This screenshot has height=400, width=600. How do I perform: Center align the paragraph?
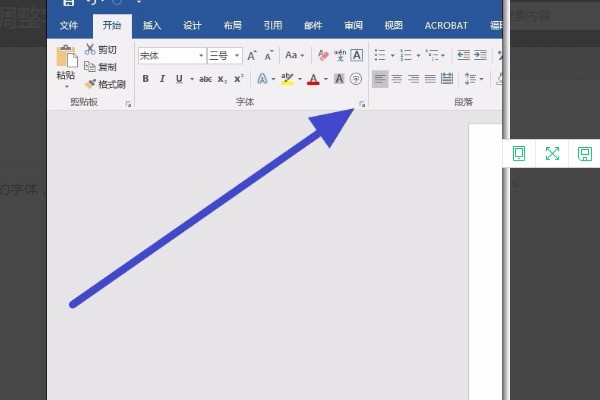396,78
